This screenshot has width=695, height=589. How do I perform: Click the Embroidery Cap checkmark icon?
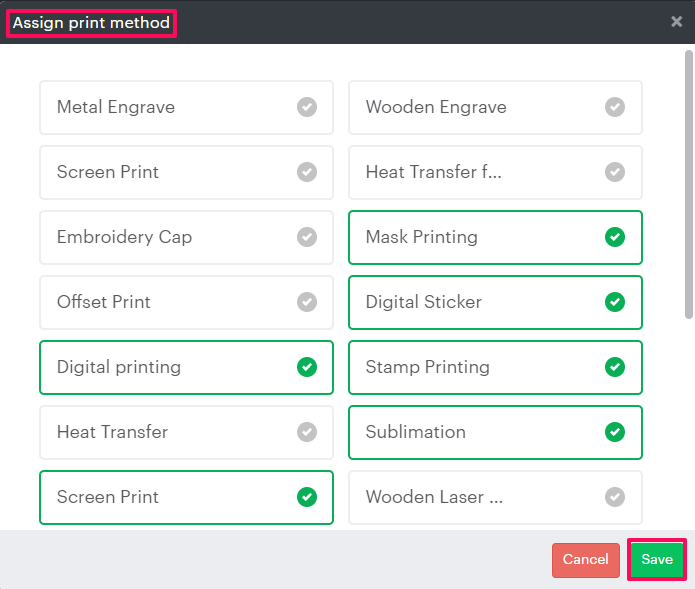coord(307,237)
